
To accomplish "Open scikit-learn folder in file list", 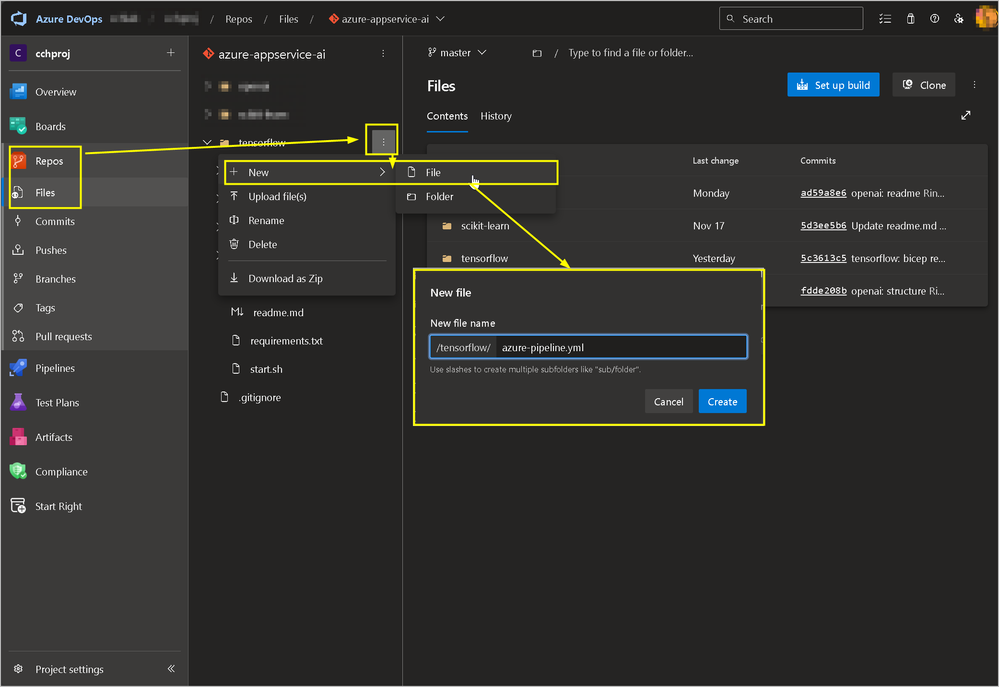I will coord(485,226).
